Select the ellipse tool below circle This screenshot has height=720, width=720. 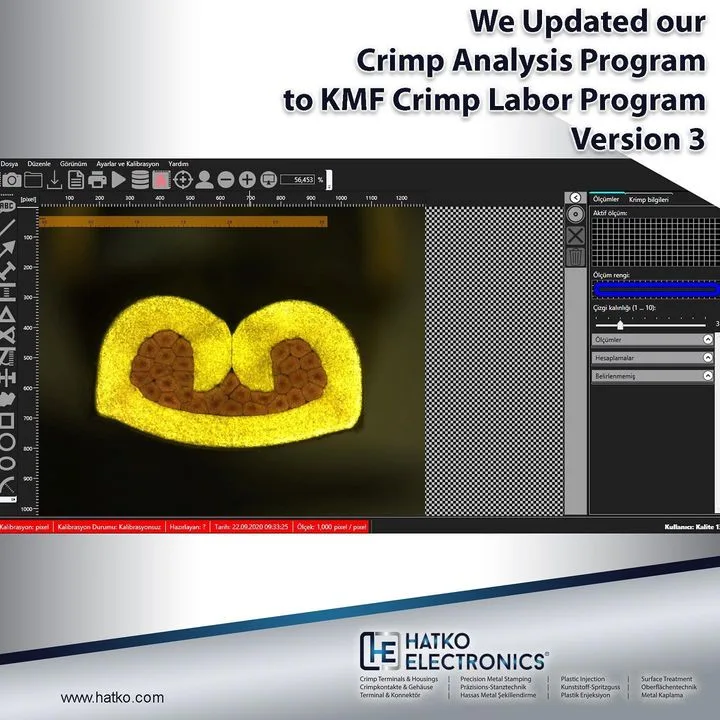pyautogui.click(x=7, y=463)
